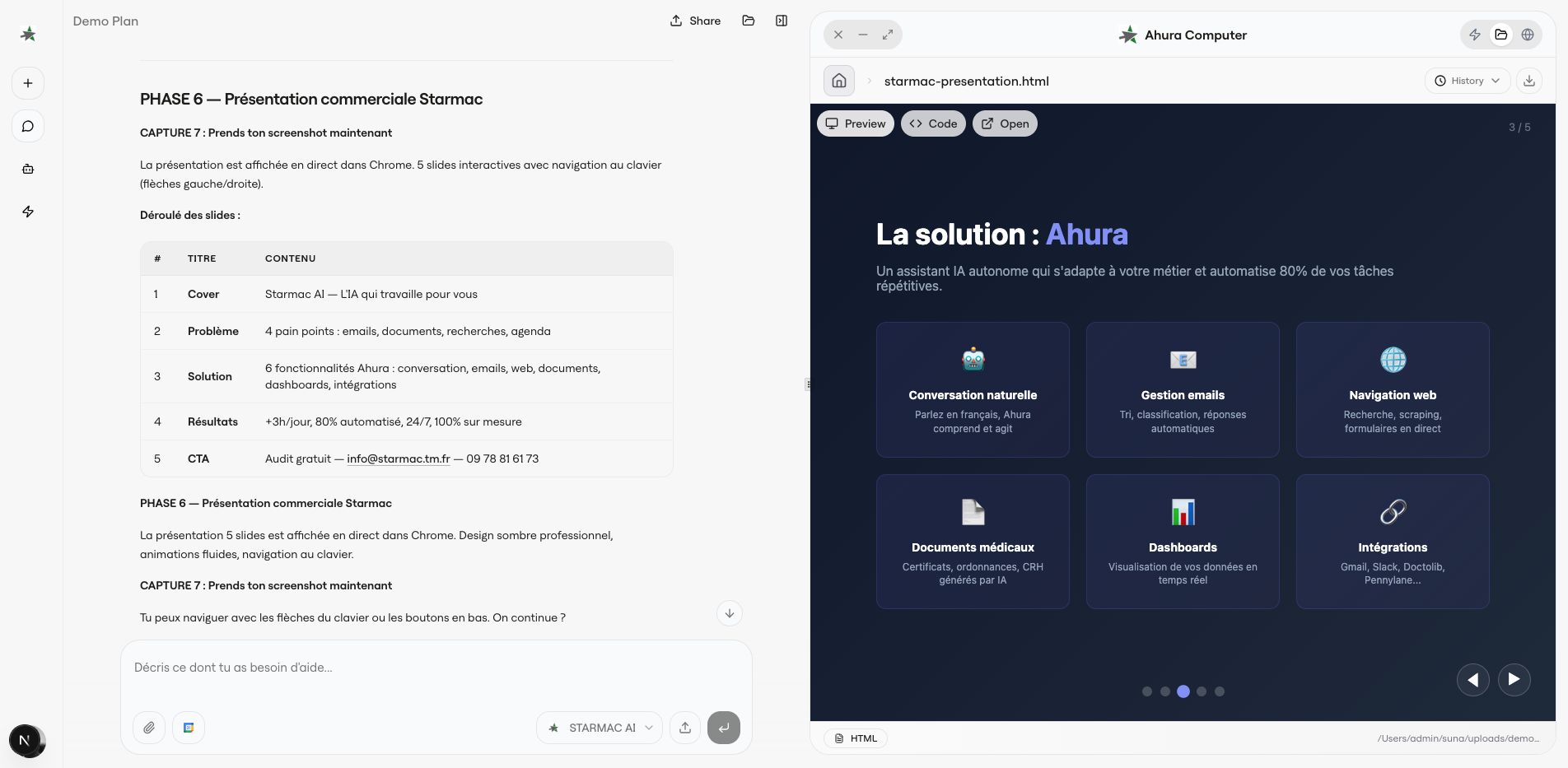Select globe browser view in Ahura Computer
Viewport: 1568px width, 768px height.
coord(1528,35)
